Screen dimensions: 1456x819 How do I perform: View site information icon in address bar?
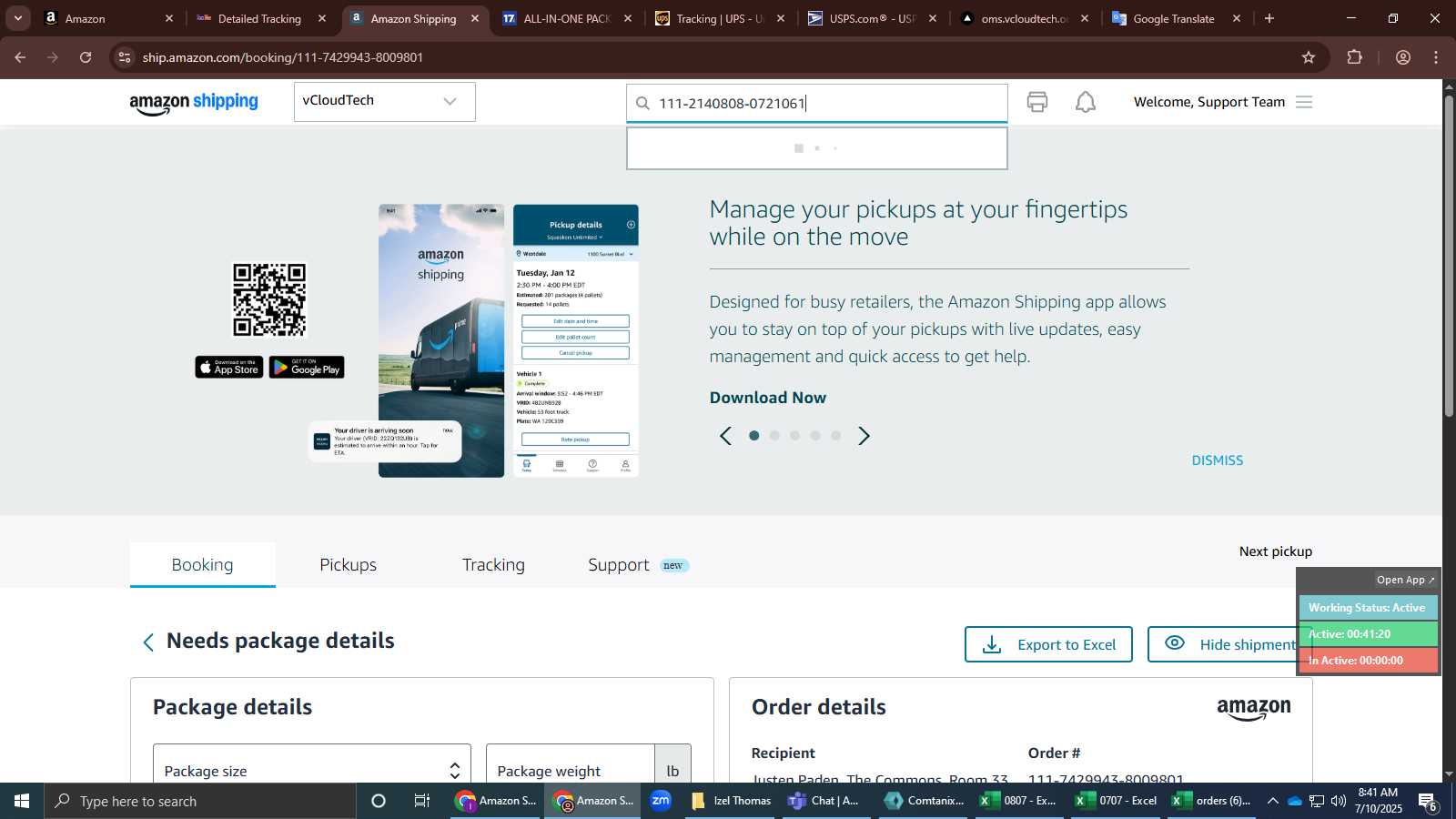125,57
